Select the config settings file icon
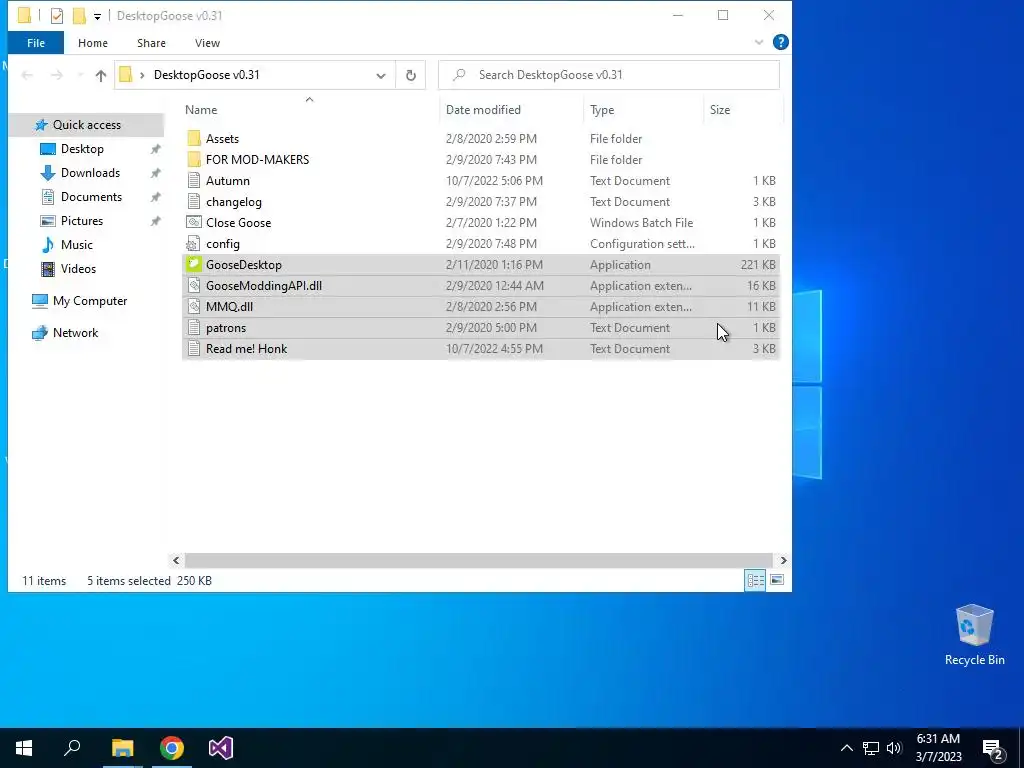Viewport: 1024px width, 768px height. [194, 244]
